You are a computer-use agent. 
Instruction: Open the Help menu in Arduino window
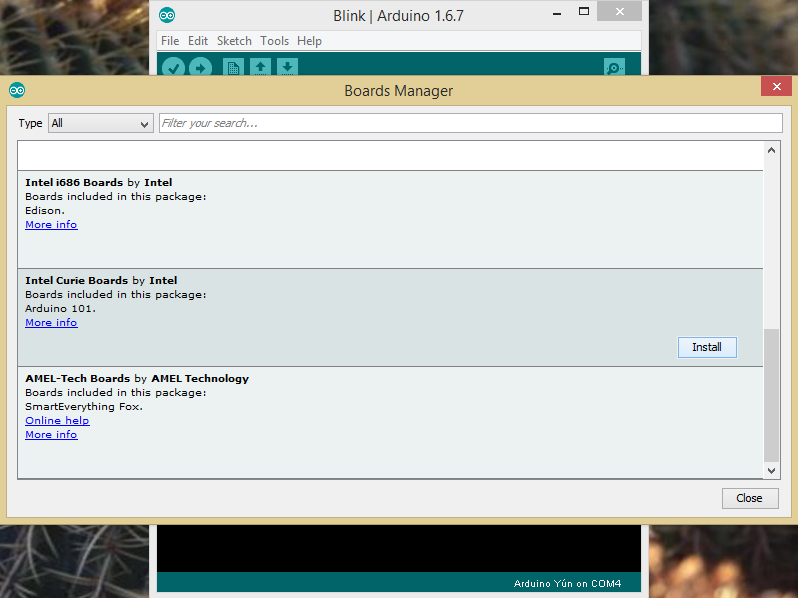pyautogui.click(x=309, y=41)
